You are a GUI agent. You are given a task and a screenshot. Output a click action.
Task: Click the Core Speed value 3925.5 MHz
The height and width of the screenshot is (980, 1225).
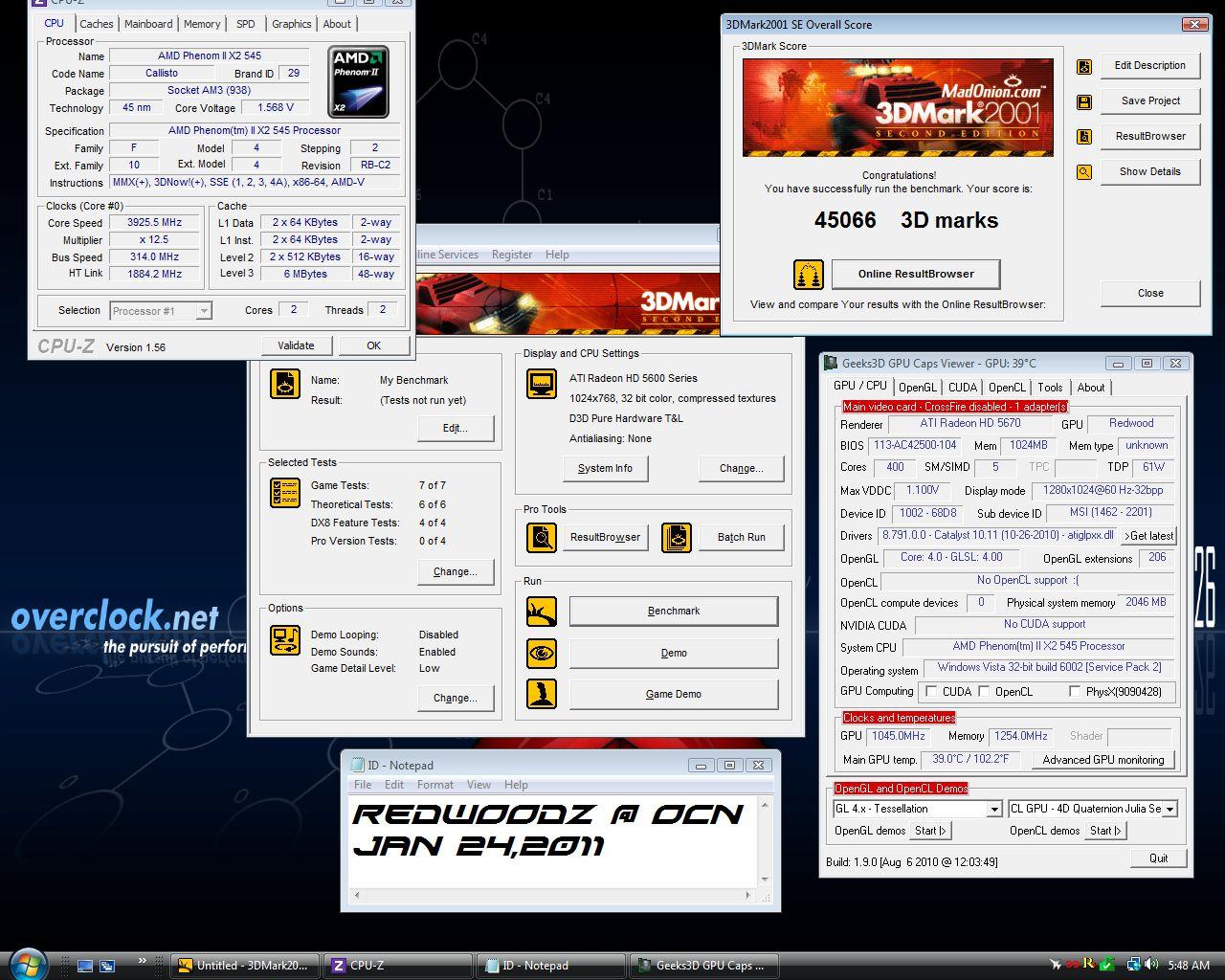pyautogui.click(x=155, y=222)
